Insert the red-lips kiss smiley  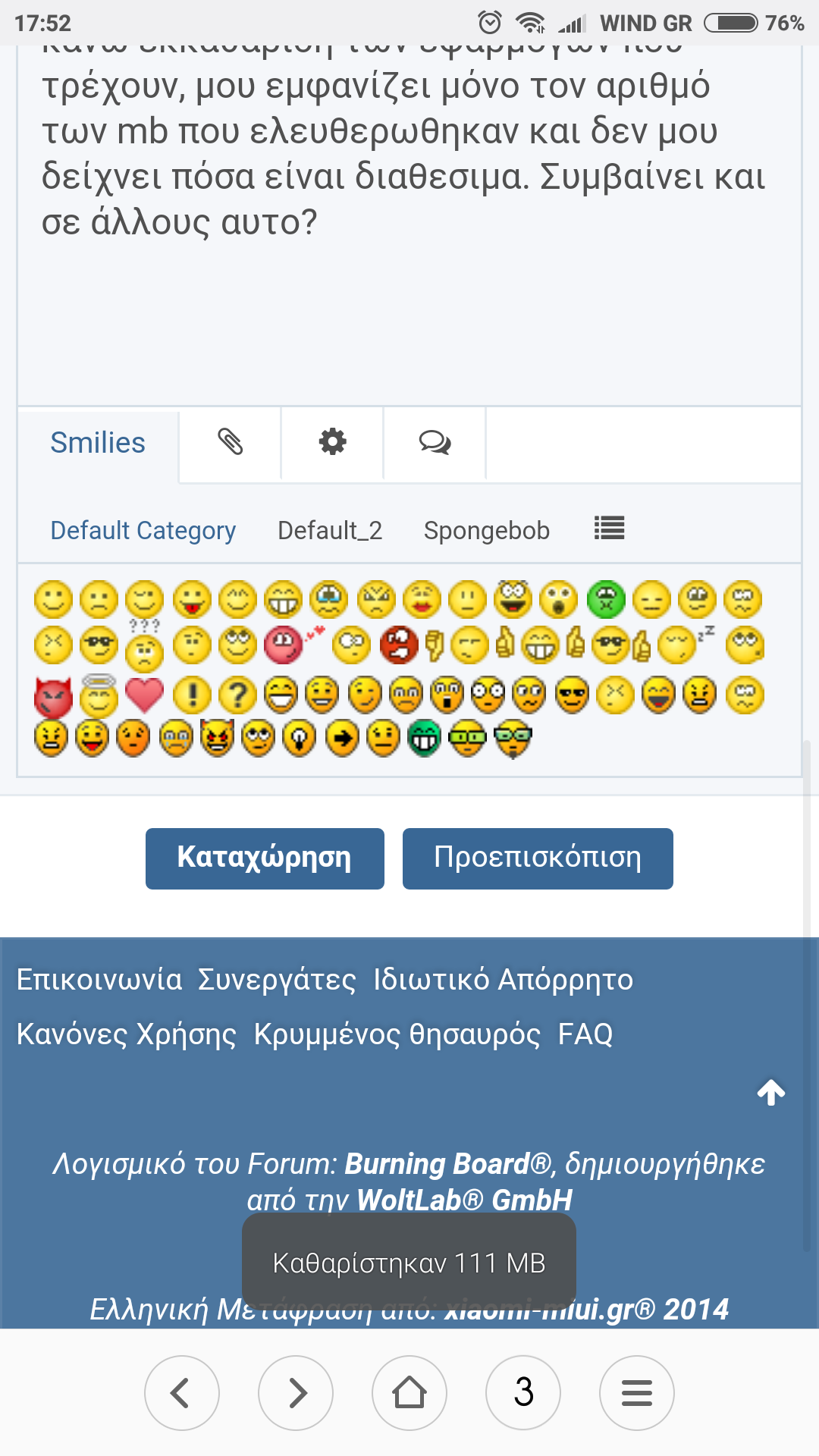pyautogui.click(x=422, y=600)
